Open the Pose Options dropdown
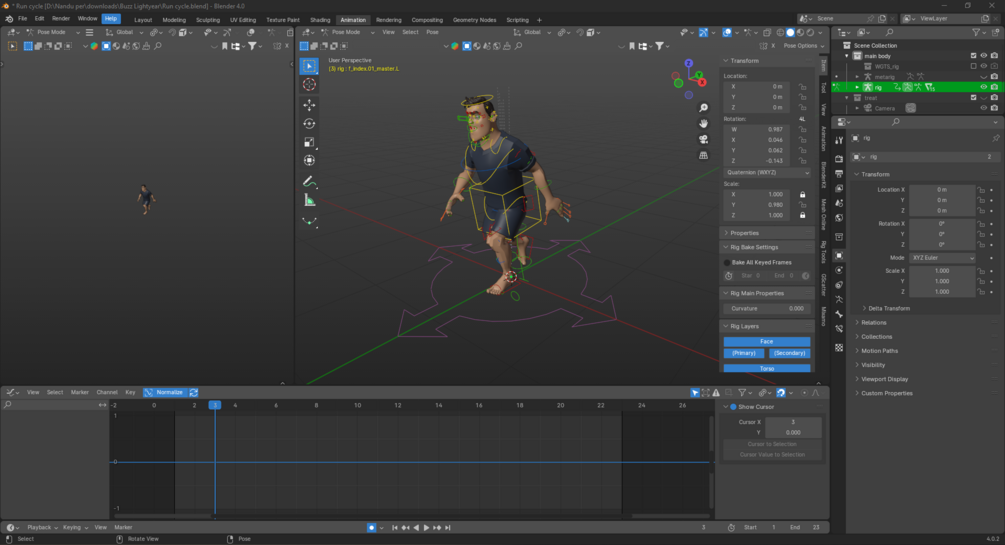The width and height of the screenshot is (1005, 545). (804, 46)
